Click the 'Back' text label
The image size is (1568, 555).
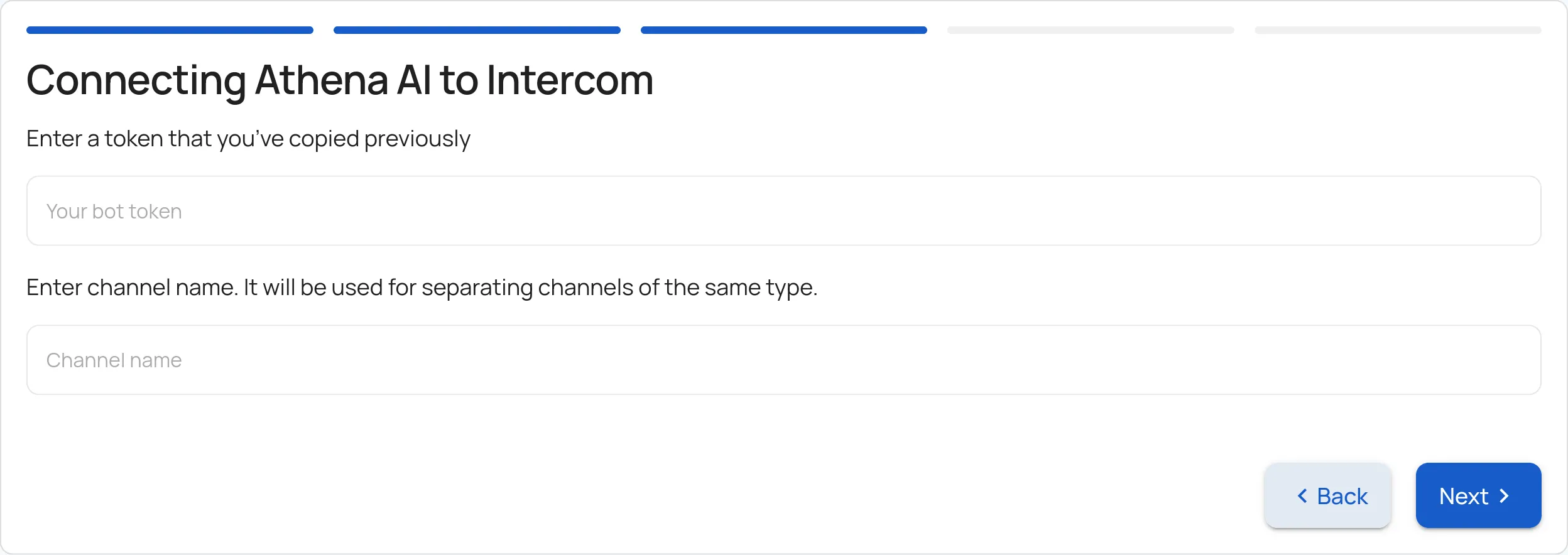point(1342,496)
